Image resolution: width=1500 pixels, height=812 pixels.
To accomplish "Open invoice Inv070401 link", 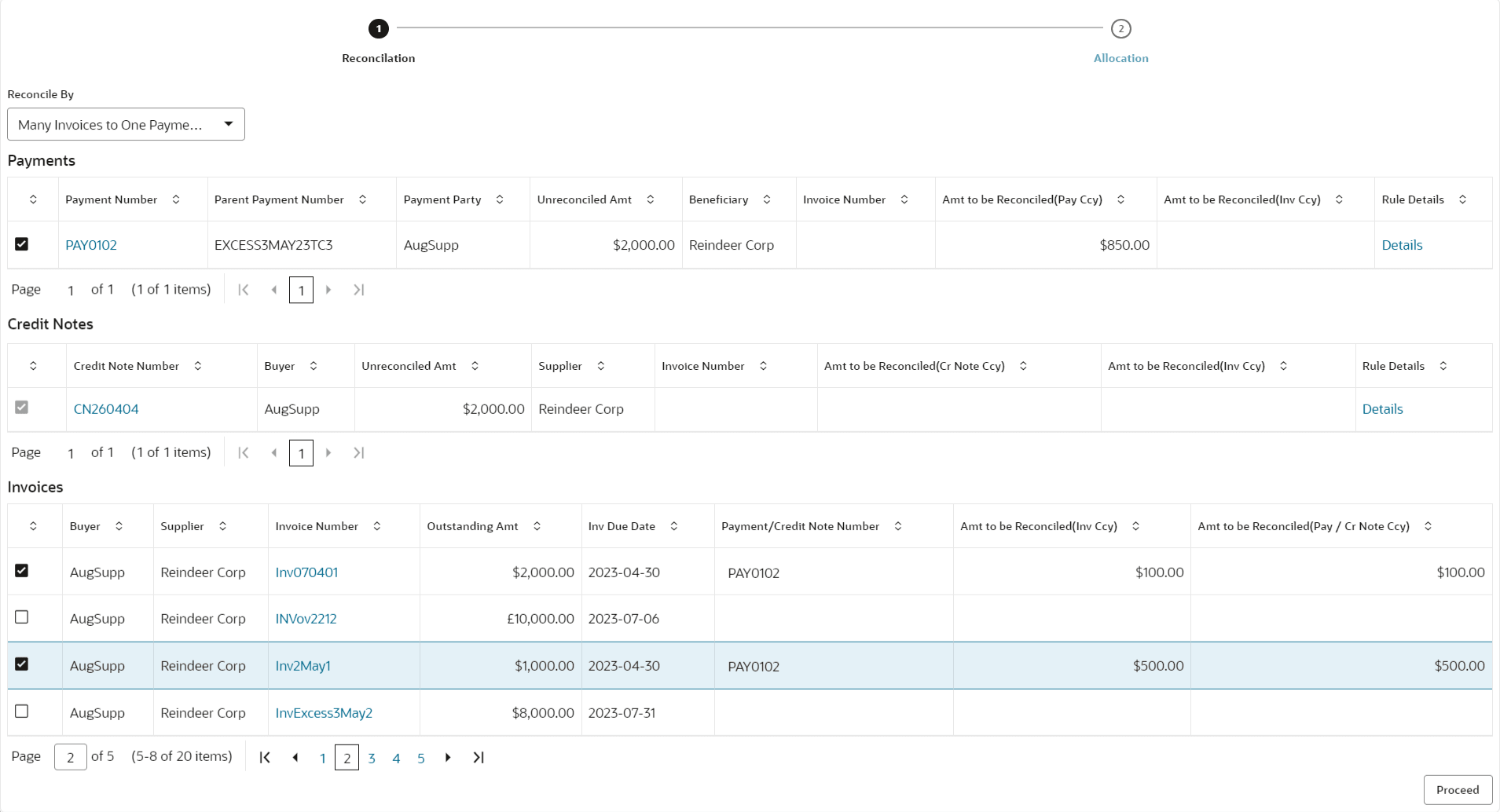I will point(306,572).
